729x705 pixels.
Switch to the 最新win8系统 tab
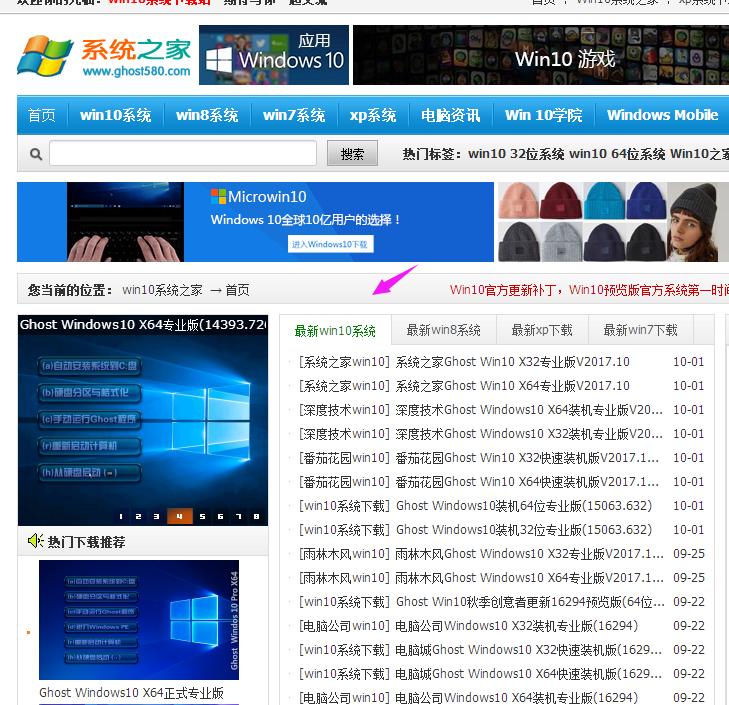pos(443,330)
